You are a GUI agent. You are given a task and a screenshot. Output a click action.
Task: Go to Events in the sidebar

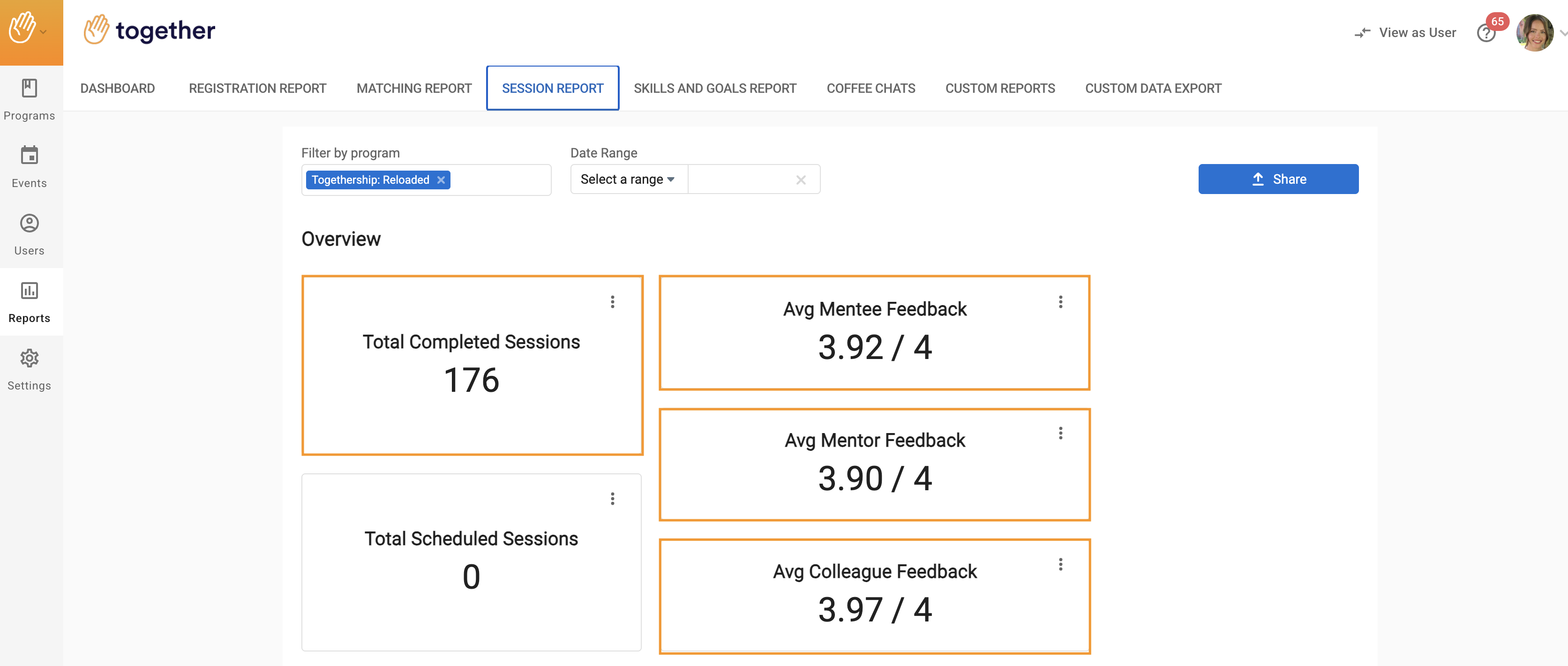pos(29,156)
